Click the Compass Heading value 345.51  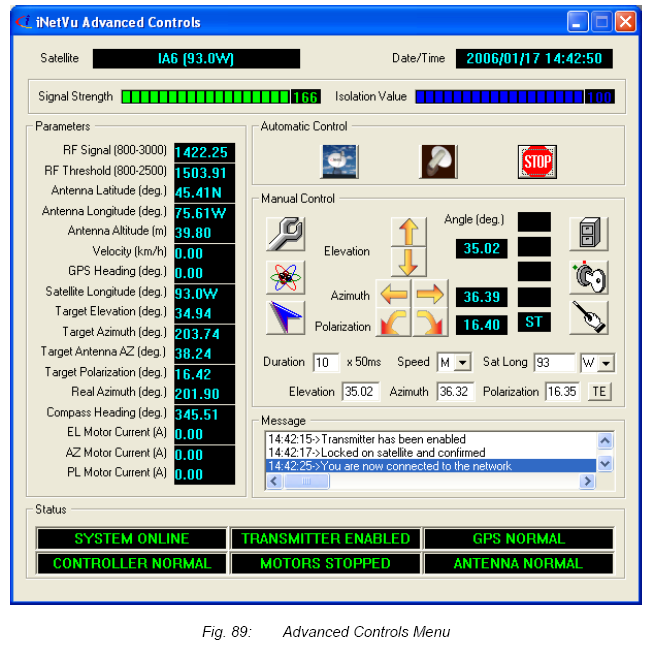[x=204, y=415]
